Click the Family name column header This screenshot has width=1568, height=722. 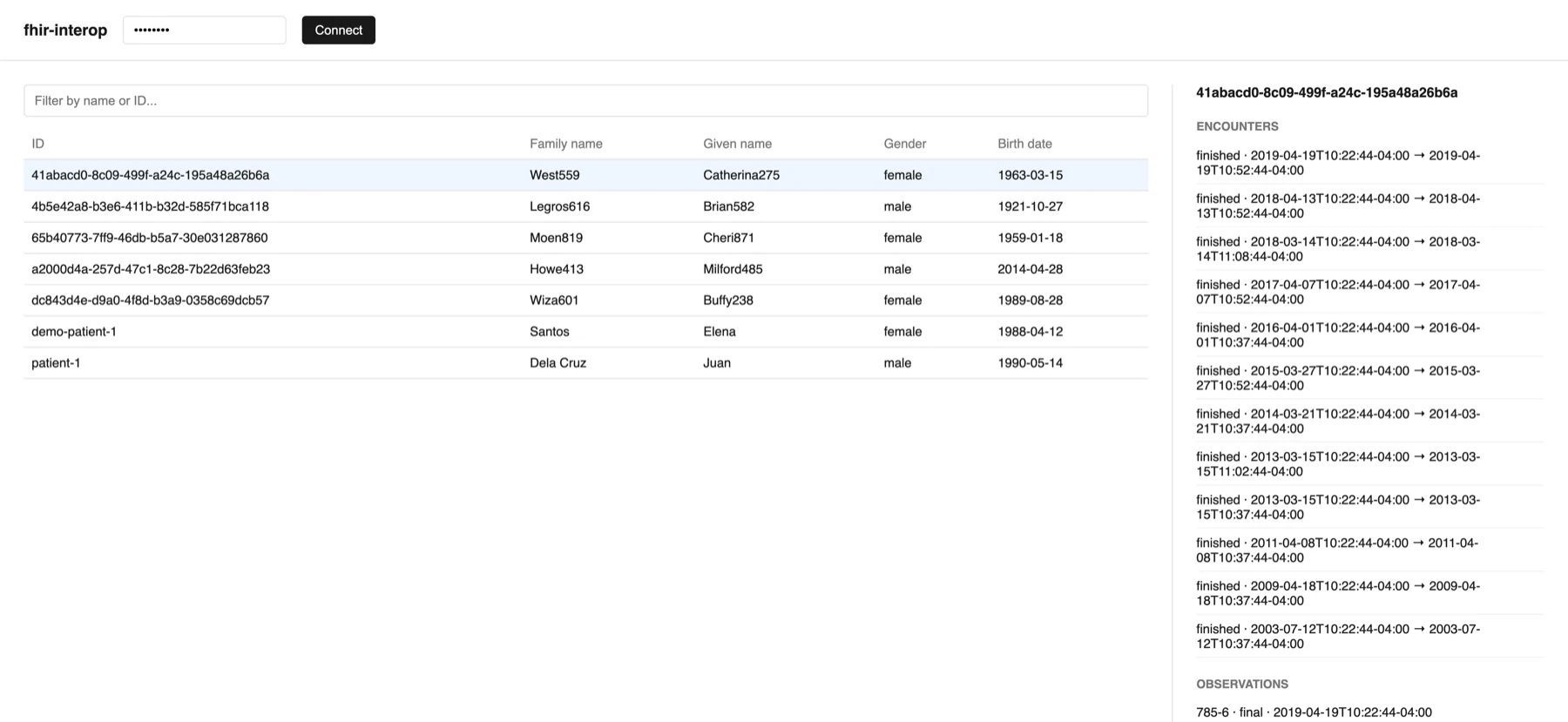pyautogui.click(x=566, y=144)
